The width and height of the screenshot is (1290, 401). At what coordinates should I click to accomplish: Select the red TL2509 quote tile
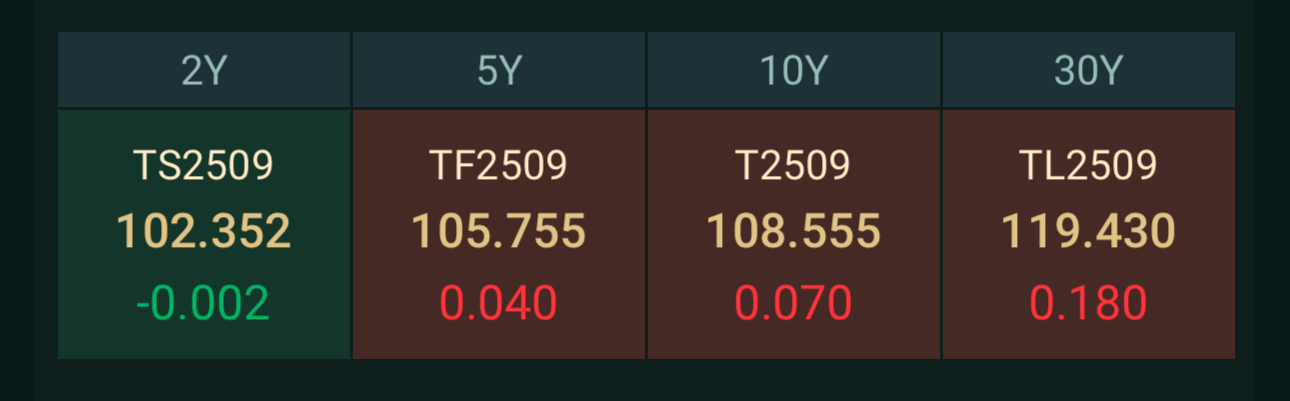(1089, 234)
